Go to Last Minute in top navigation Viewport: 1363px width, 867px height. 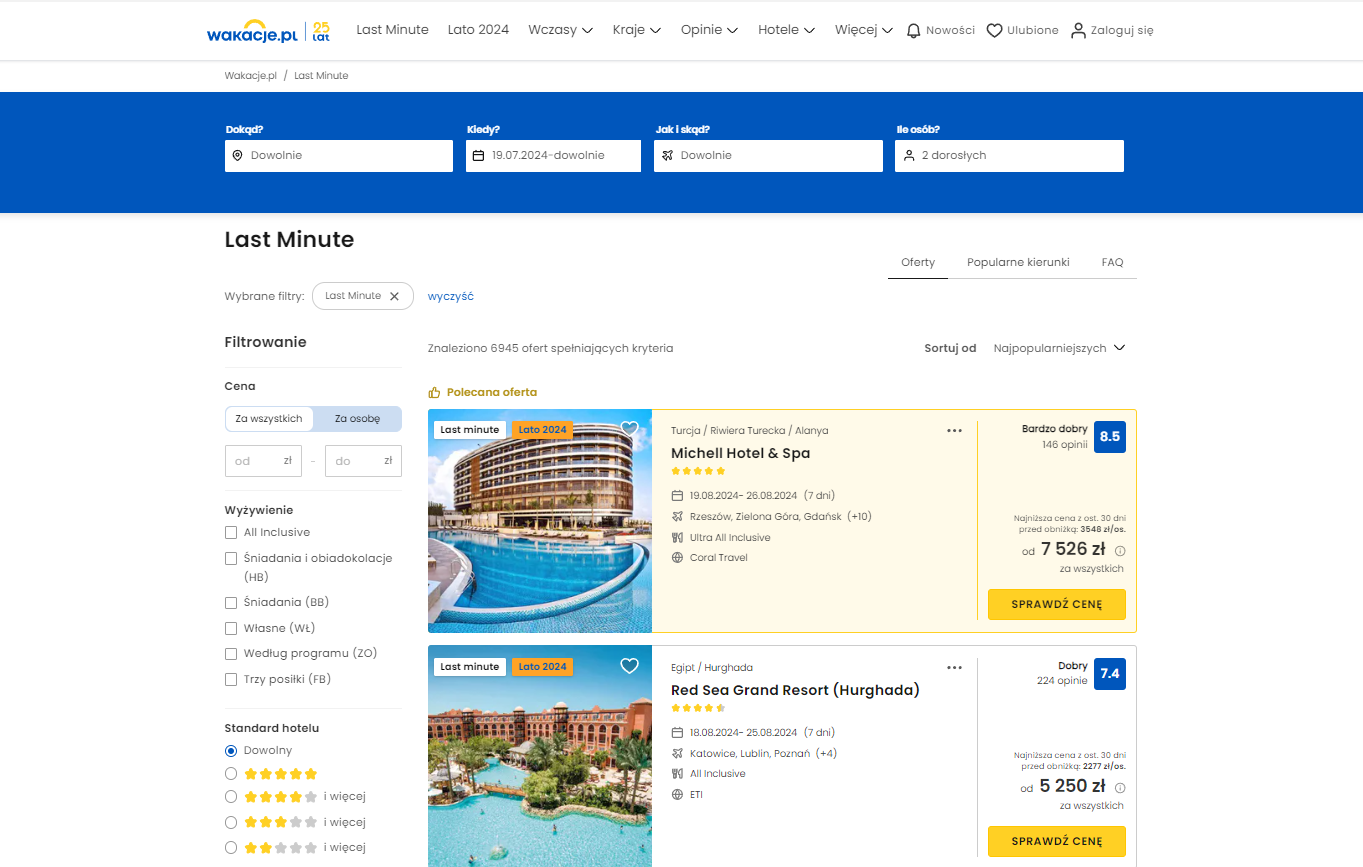click(392, 30)
